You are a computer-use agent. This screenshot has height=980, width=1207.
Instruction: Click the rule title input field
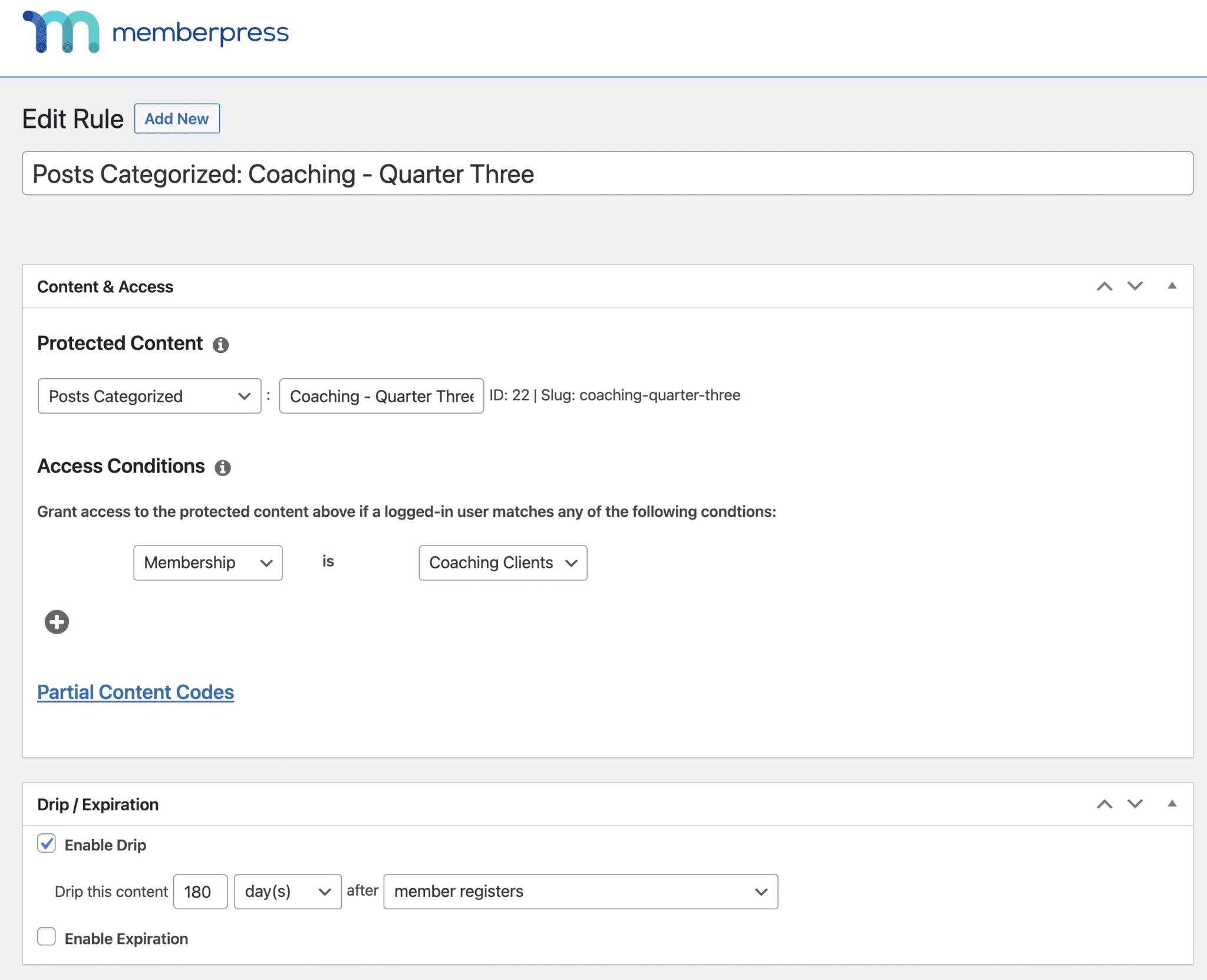coord(607,174)
